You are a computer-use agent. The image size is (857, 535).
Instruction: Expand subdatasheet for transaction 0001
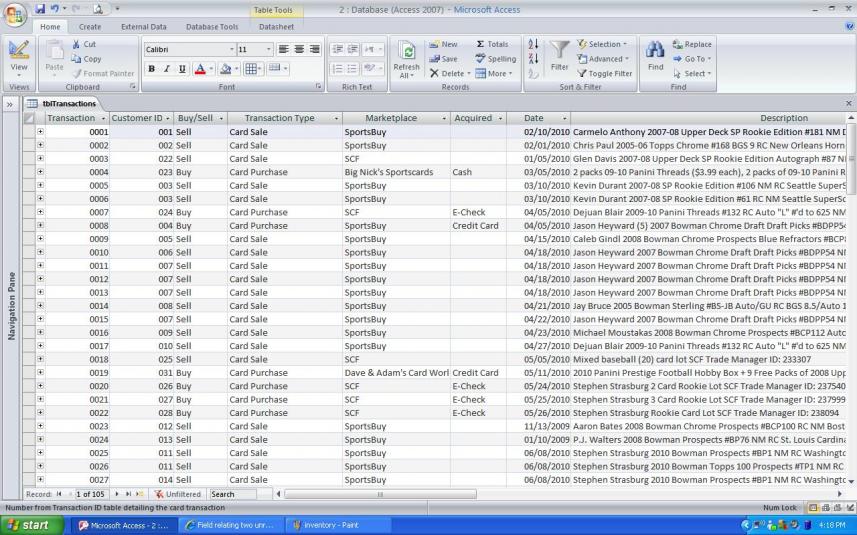coord(40,132)
